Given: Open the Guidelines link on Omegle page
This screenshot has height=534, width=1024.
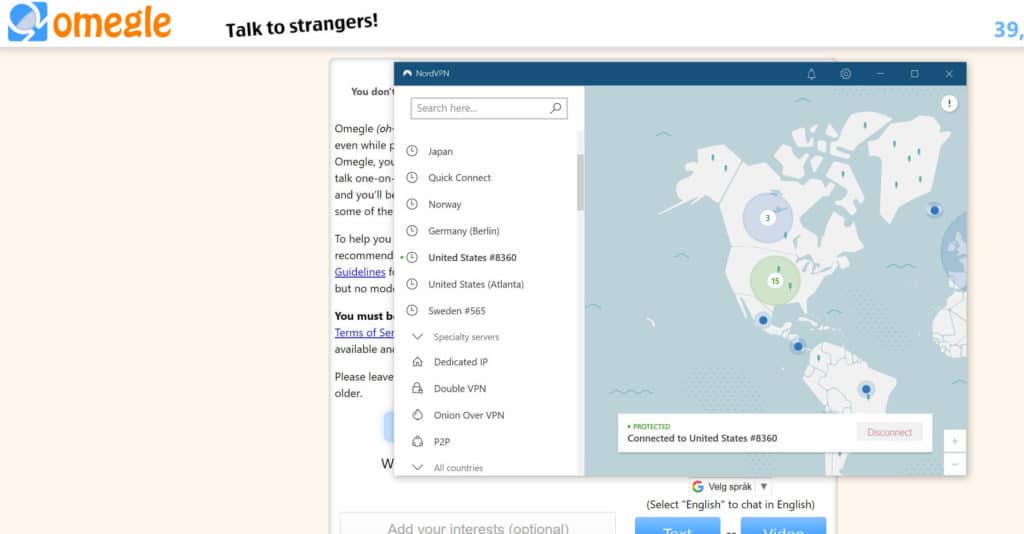Looking at the screenshot, I should [x=360, y=272].
